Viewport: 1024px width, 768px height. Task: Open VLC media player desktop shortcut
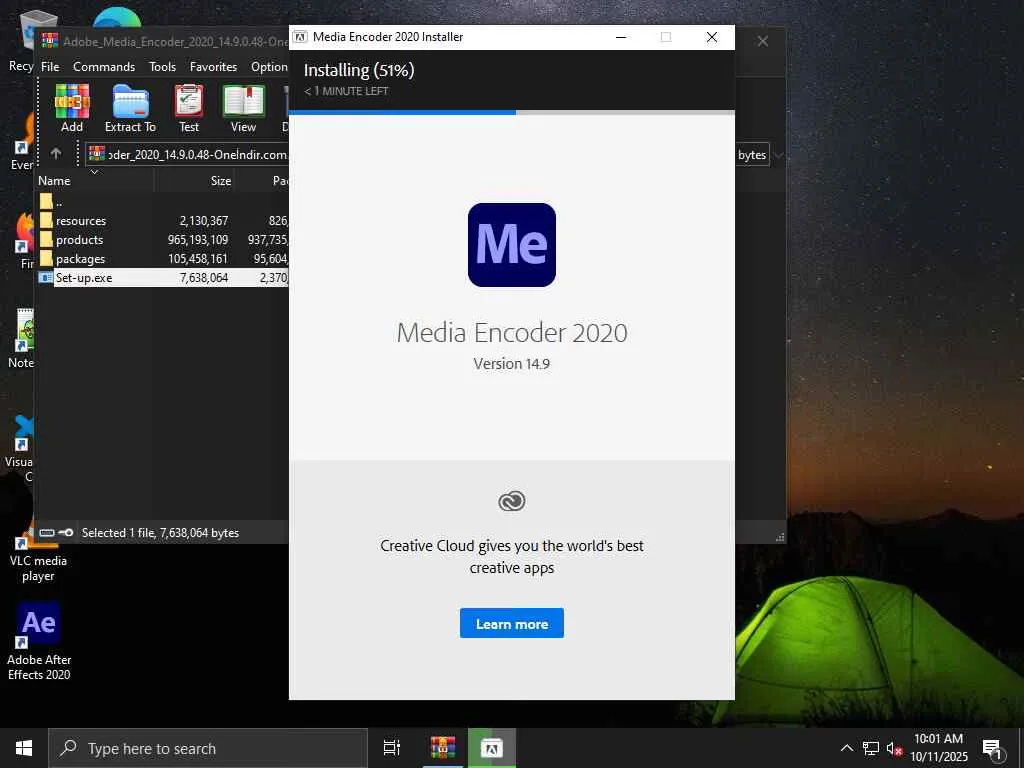point(38,552)
